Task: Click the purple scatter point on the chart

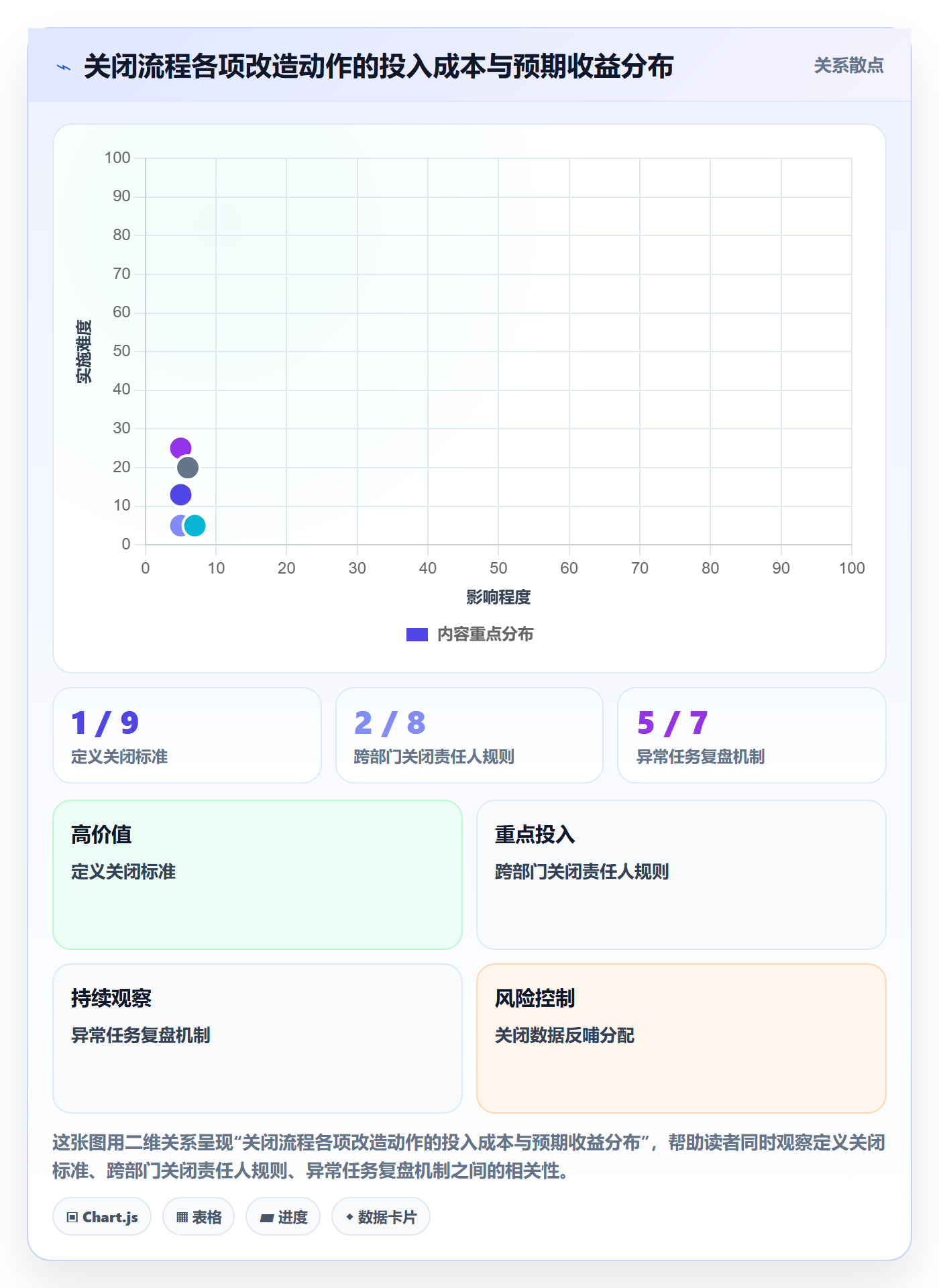Action: coord(180,448)
